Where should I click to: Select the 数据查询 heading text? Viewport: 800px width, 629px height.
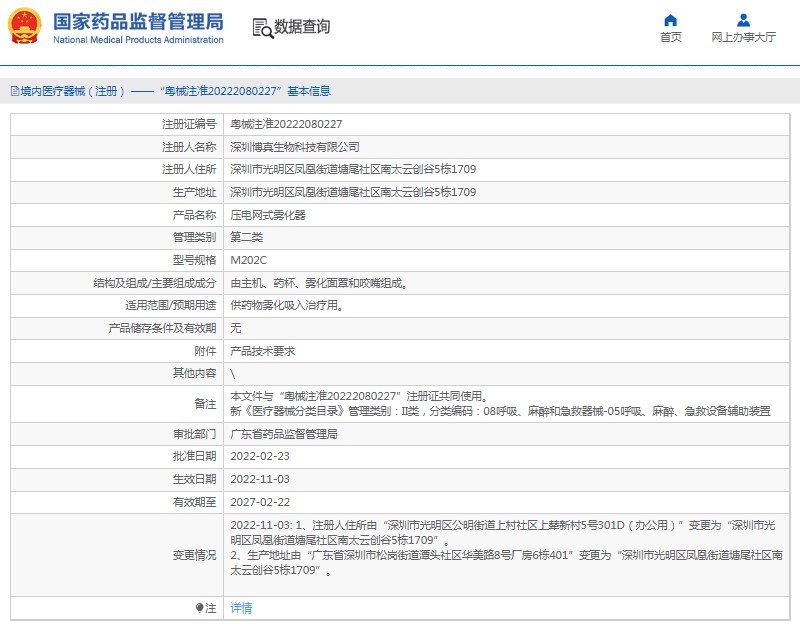coord(302,27)
